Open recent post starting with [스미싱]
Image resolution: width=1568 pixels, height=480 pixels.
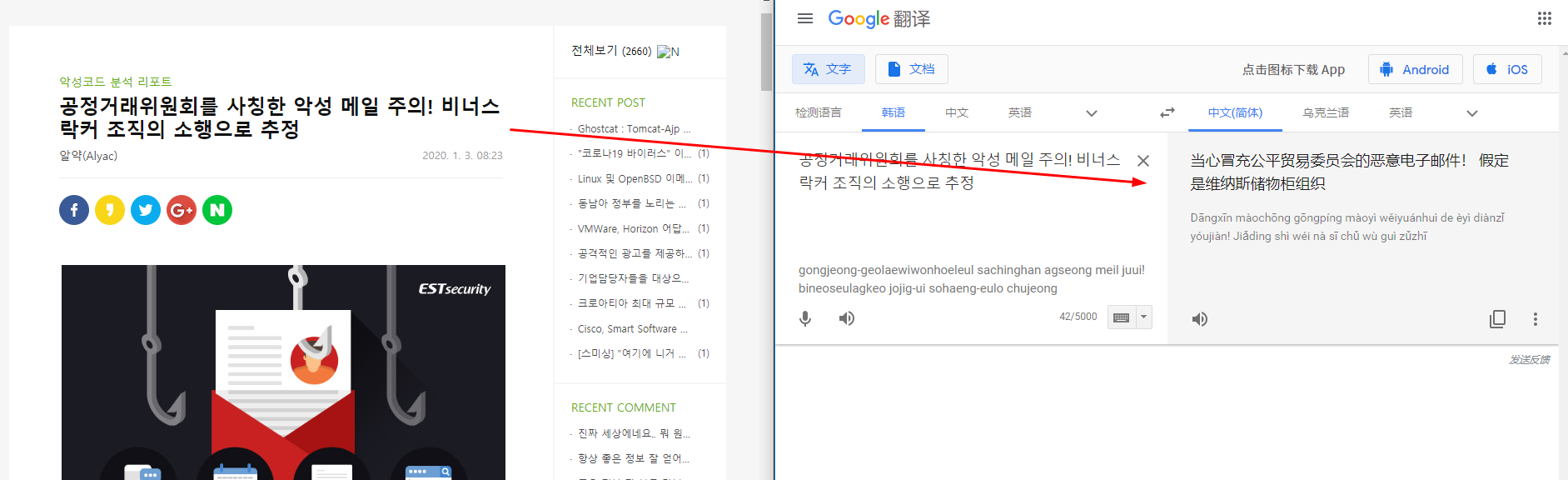632,353
